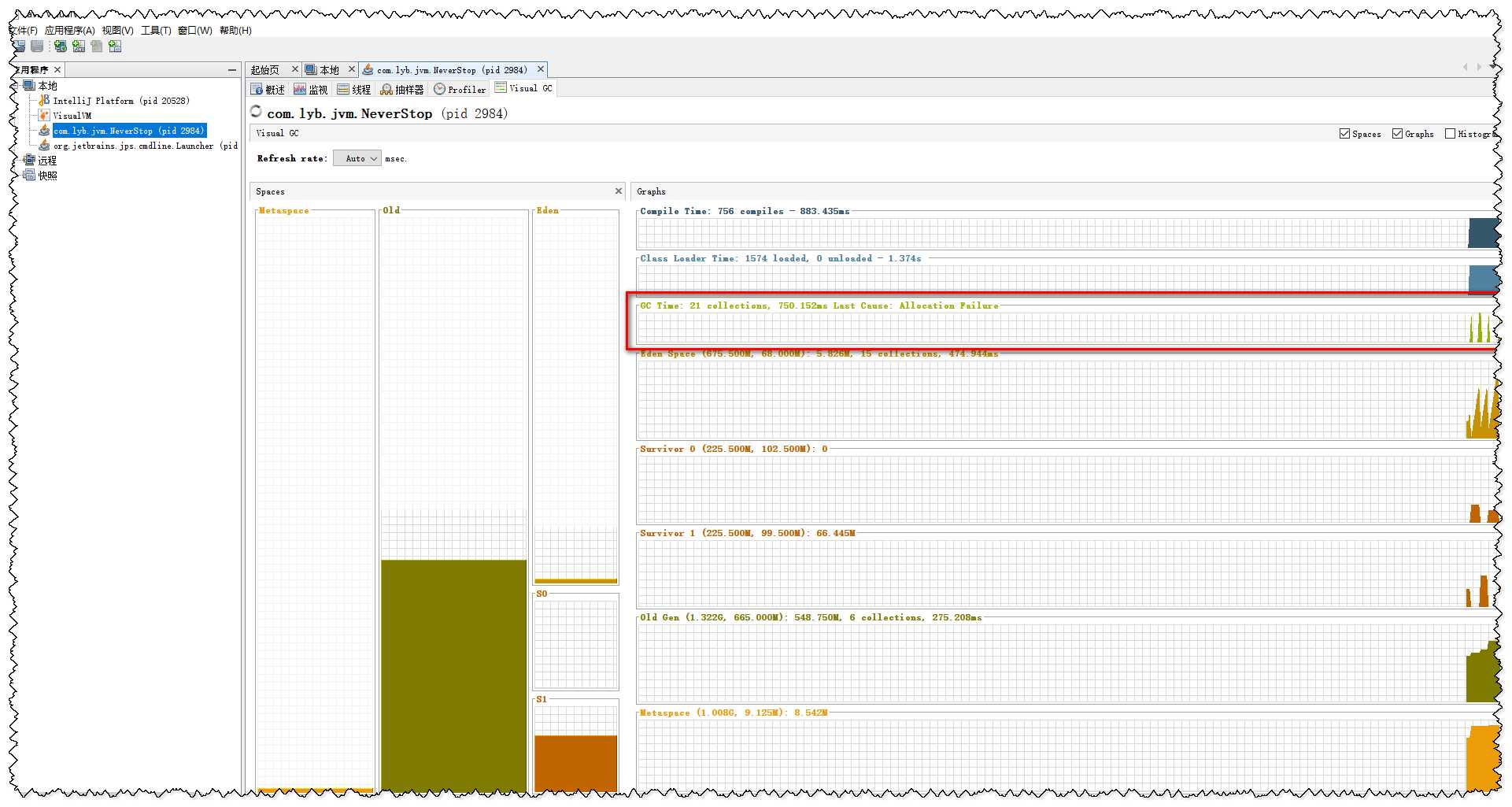Image resolution: width=1512 pixels, height=807 pixels.
Task: Close the NeverStop pid 2984 tab
Action: [541, 69]
